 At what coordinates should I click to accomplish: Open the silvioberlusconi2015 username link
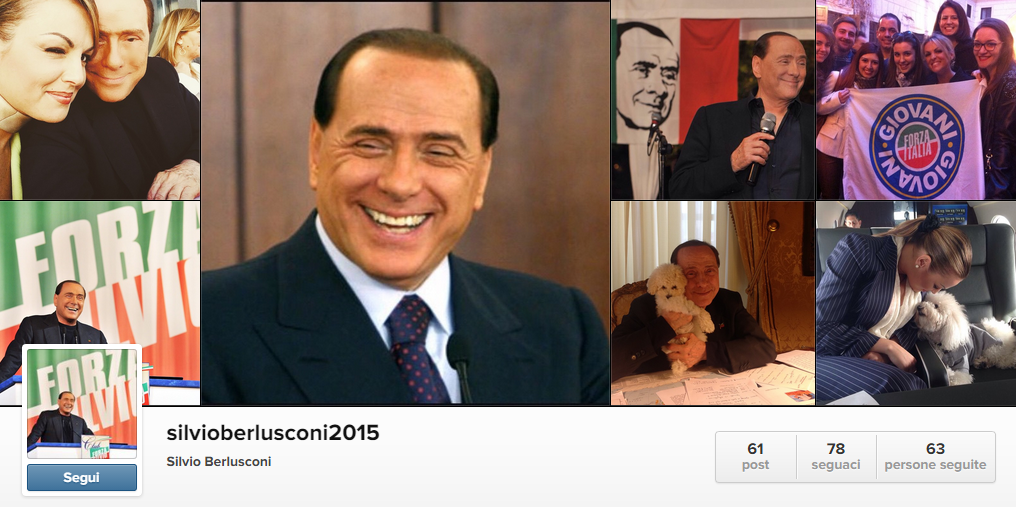(x=273, y=433)
